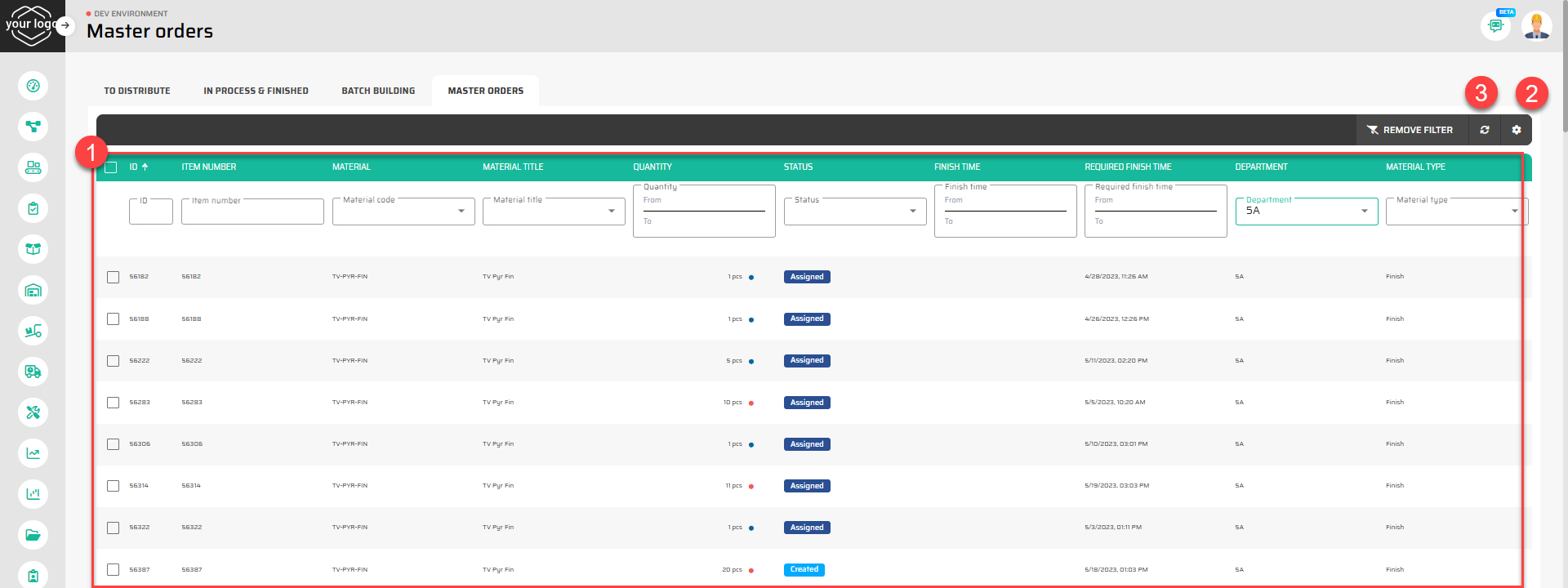Switch to the Batch Building tab

coord(378,91)
